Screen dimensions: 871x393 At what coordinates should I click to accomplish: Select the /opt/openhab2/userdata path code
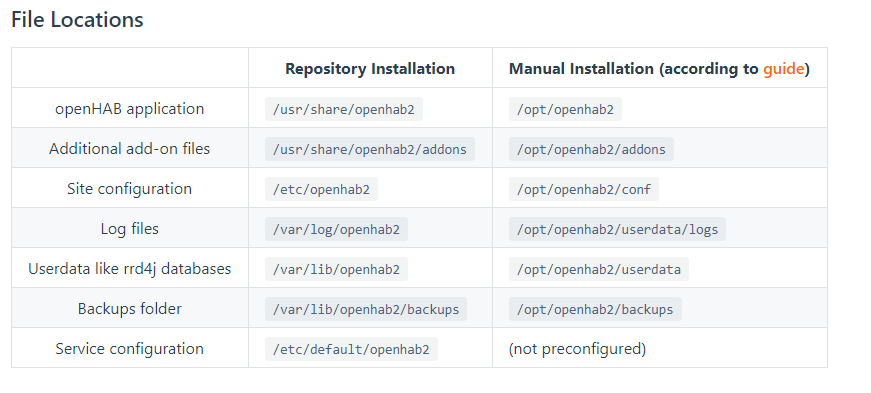(599, 269)
